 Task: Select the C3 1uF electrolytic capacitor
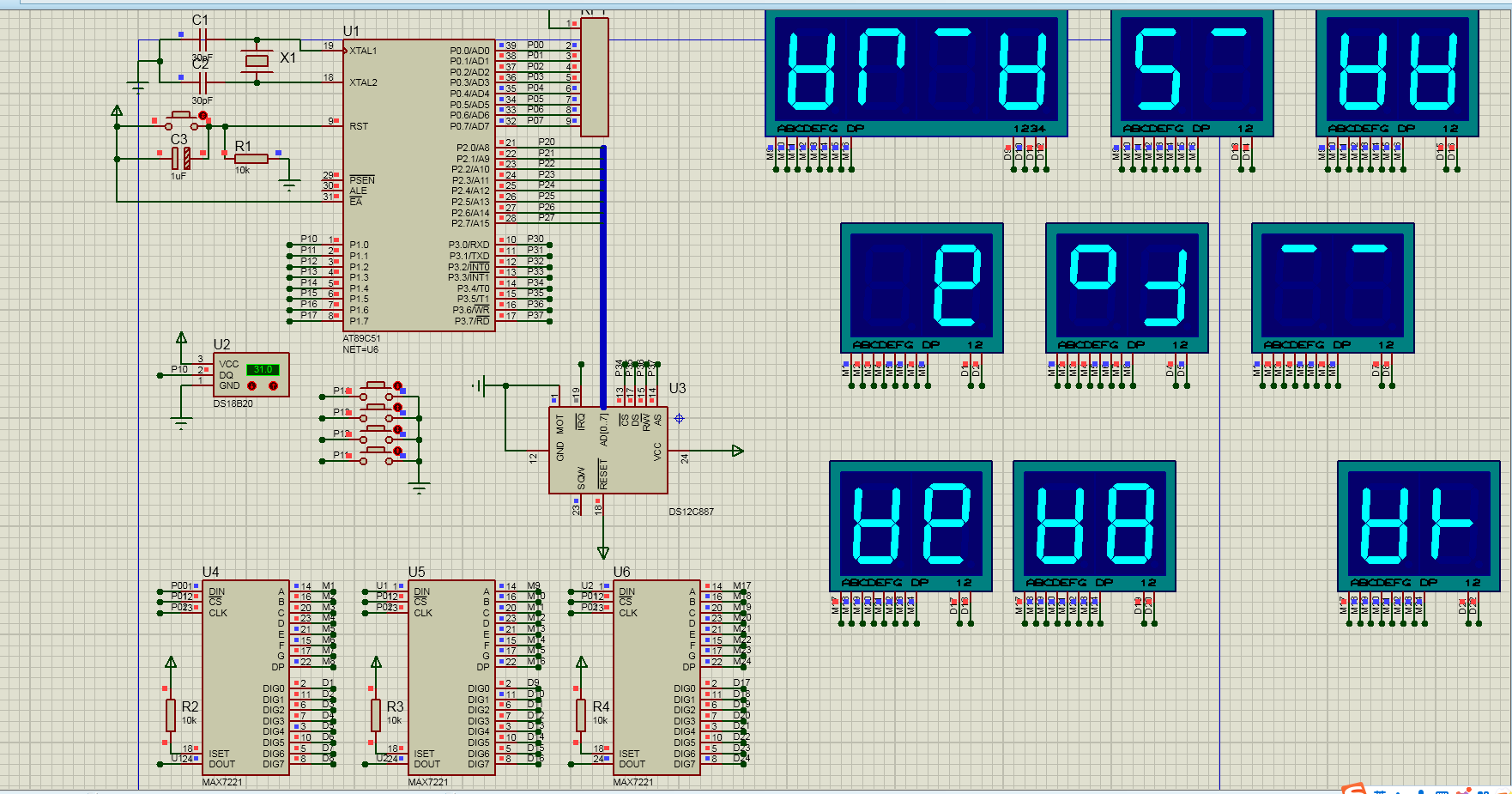(x=181, y=158)
